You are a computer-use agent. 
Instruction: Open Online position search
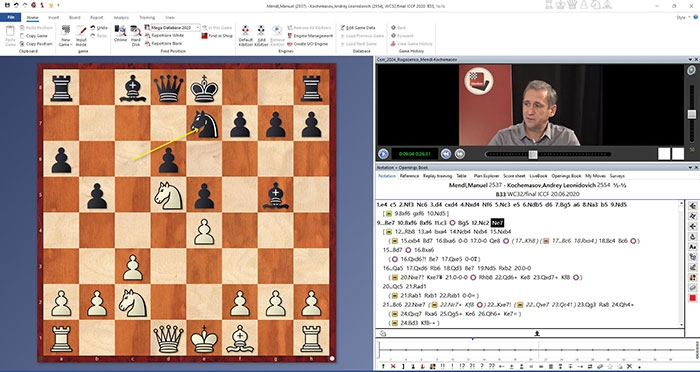click(x=120, y=34)
